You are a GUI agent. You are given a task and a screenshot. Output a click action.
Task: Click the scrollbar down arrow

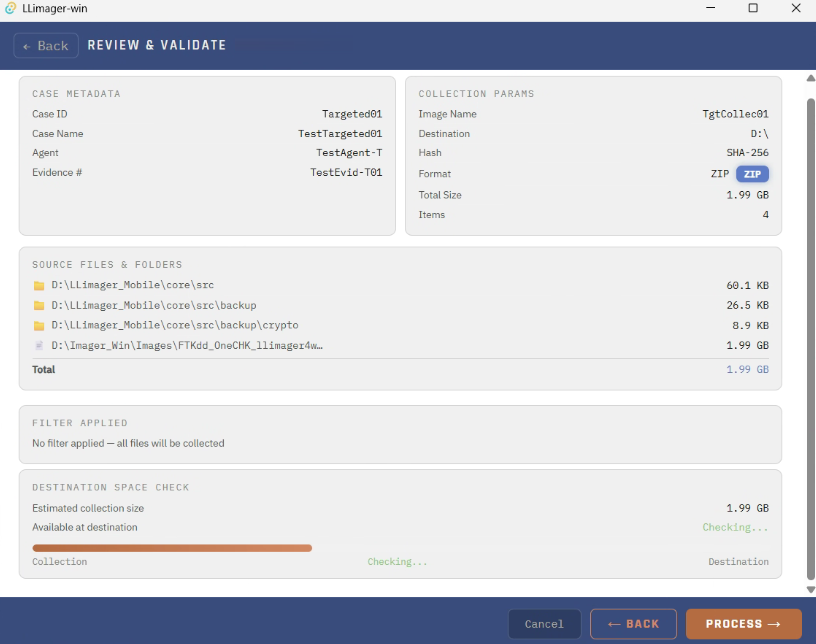810,589
